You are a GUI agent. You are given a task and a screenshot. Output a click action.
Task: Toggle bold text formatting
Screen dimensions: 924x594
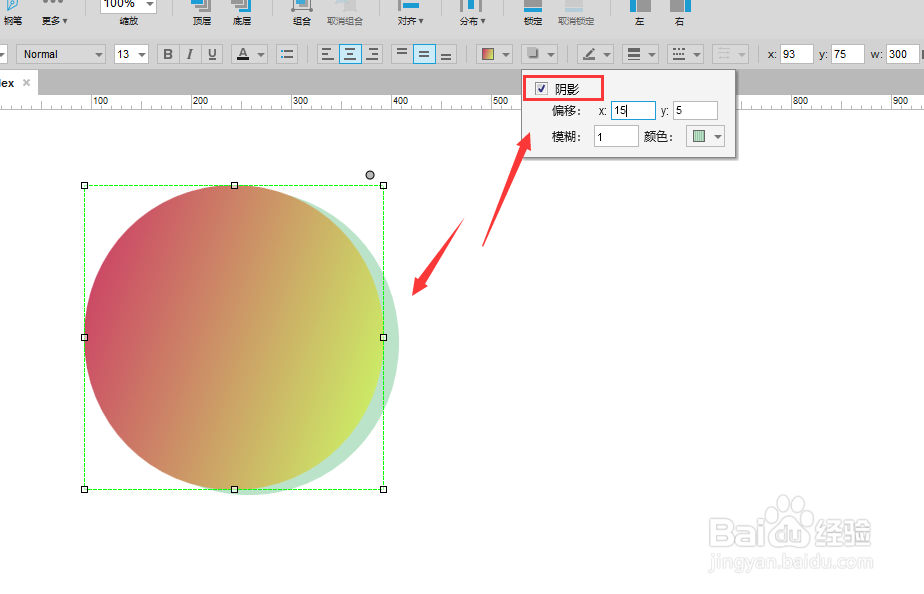tap(168, 54)
